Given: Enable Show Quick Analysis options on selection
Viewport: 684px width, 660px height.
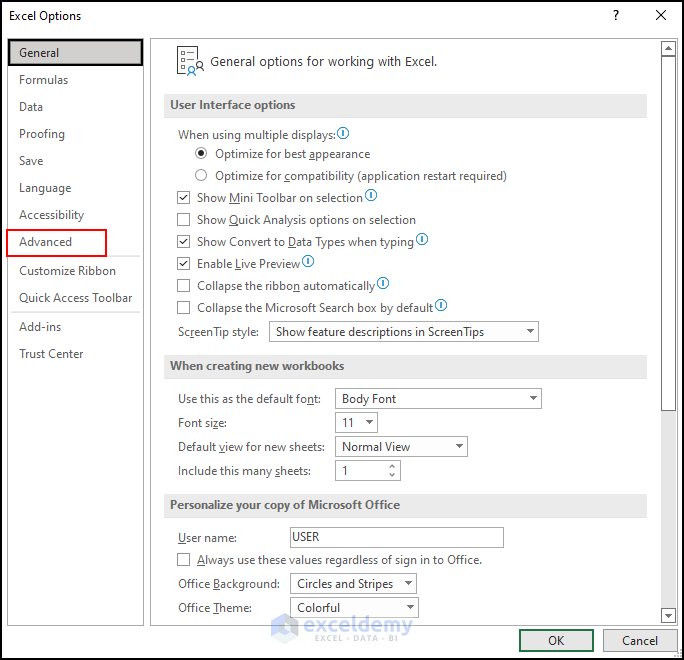Looking at the screenshot, I should coord(183,219).
